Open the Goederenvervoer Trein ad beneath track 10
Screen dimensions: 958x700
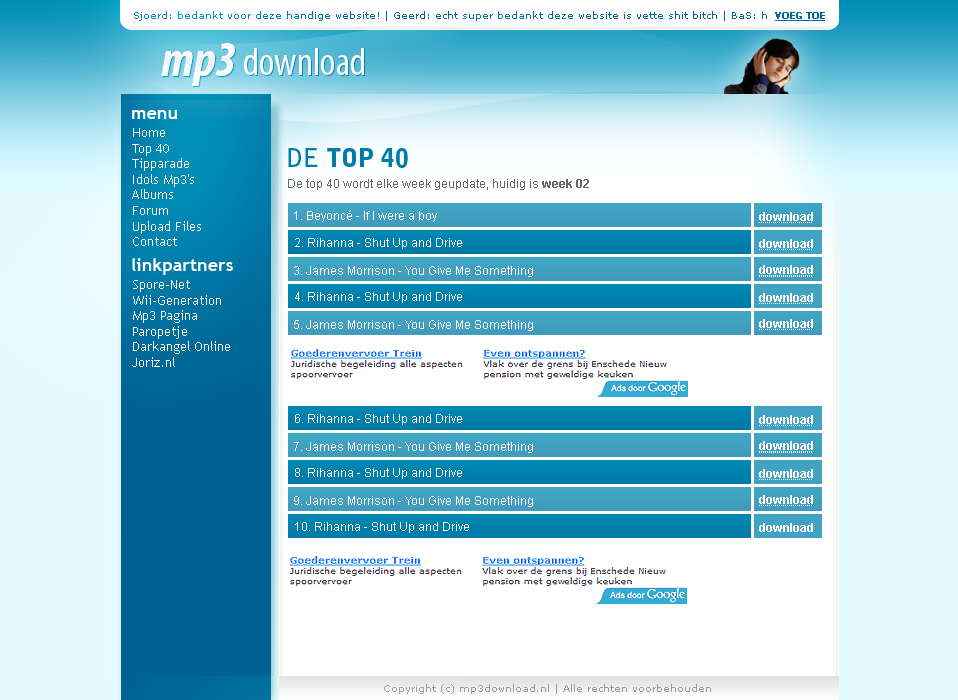tap(355, 560)
